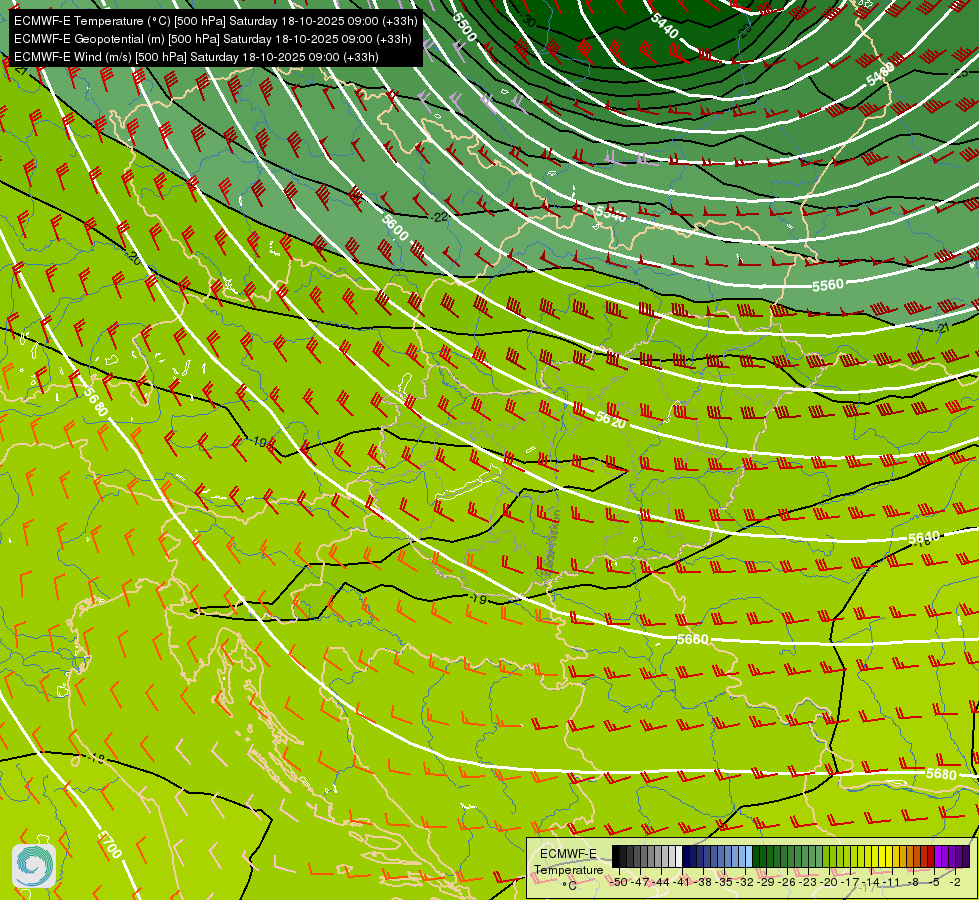Select the ECMWF-E Geopotential 500 hPa title line

[212, 39]
